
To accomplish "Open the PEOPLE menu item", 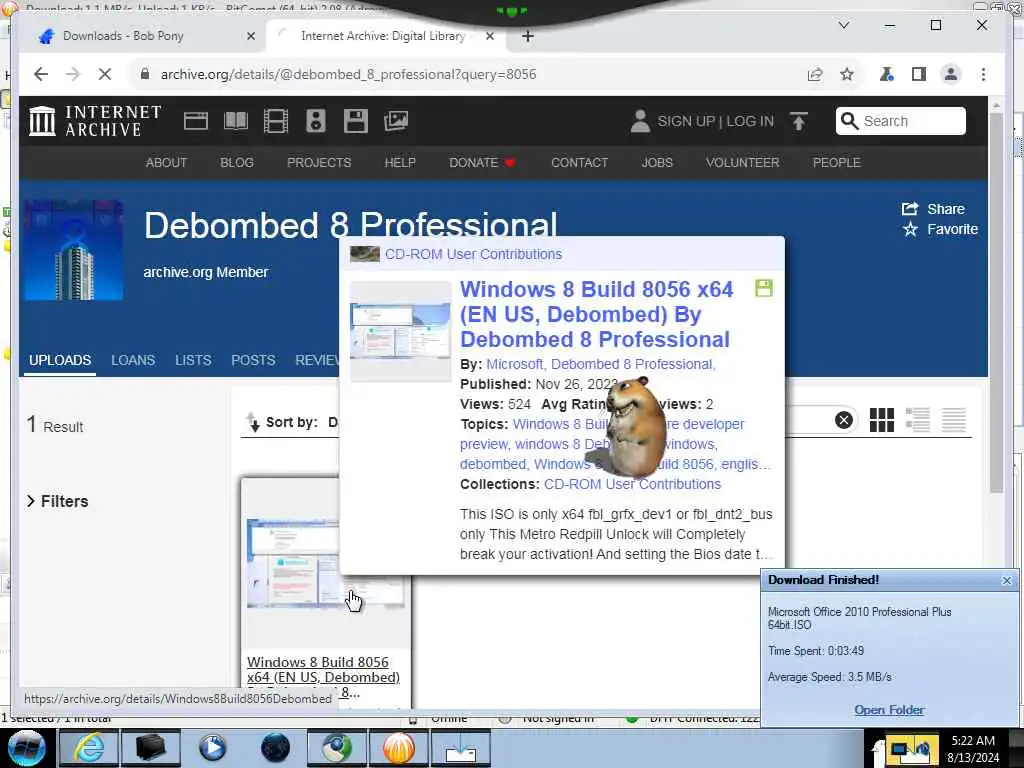I will pos(837,163).
